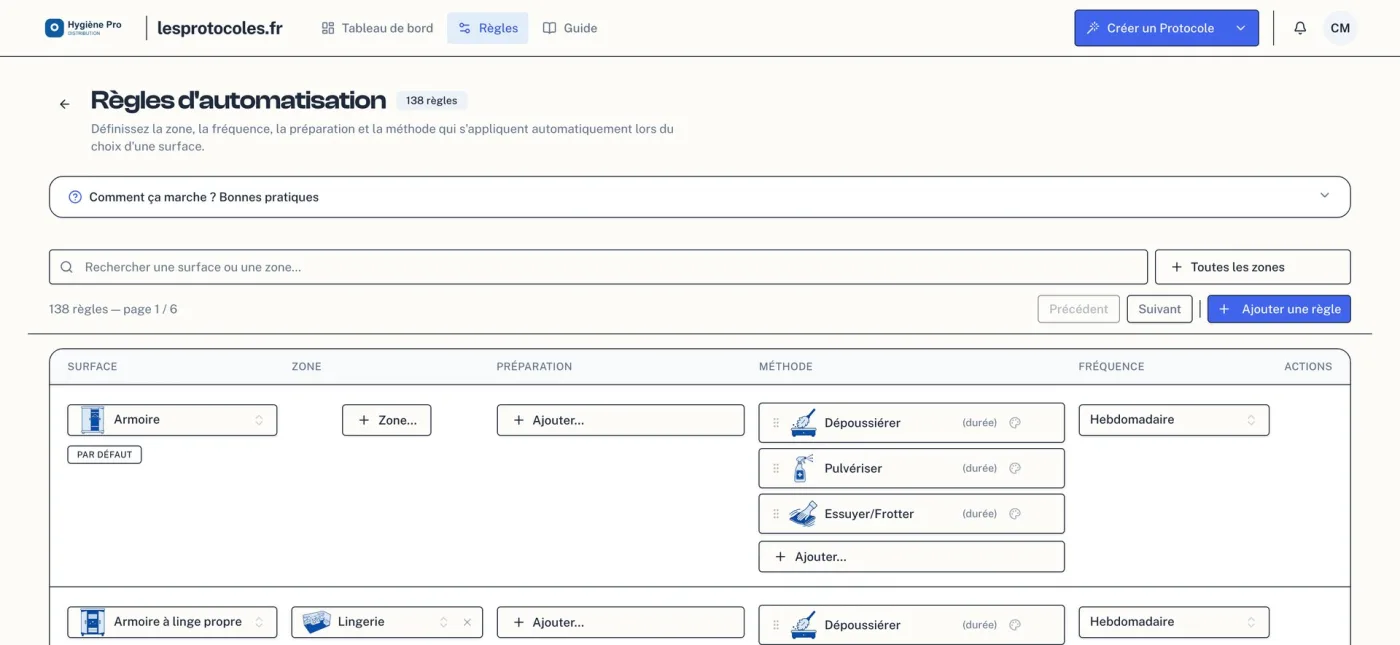
Task: Click the Armoire à linge propre icon
Action: 92,622
